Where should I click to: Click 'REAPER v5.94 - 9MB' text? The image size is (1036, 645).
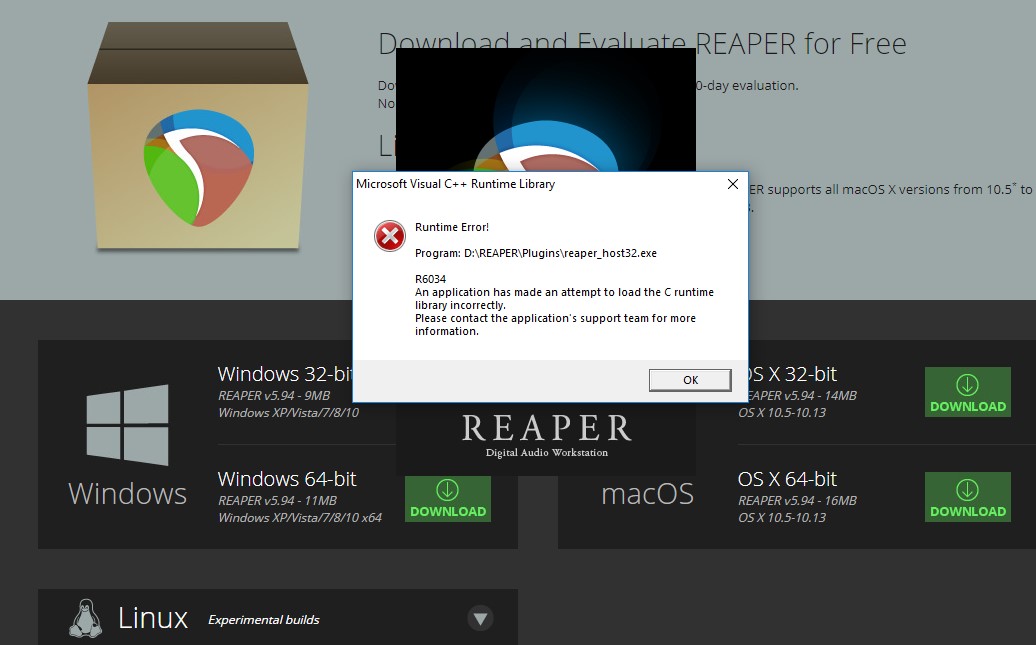[274, 396]
